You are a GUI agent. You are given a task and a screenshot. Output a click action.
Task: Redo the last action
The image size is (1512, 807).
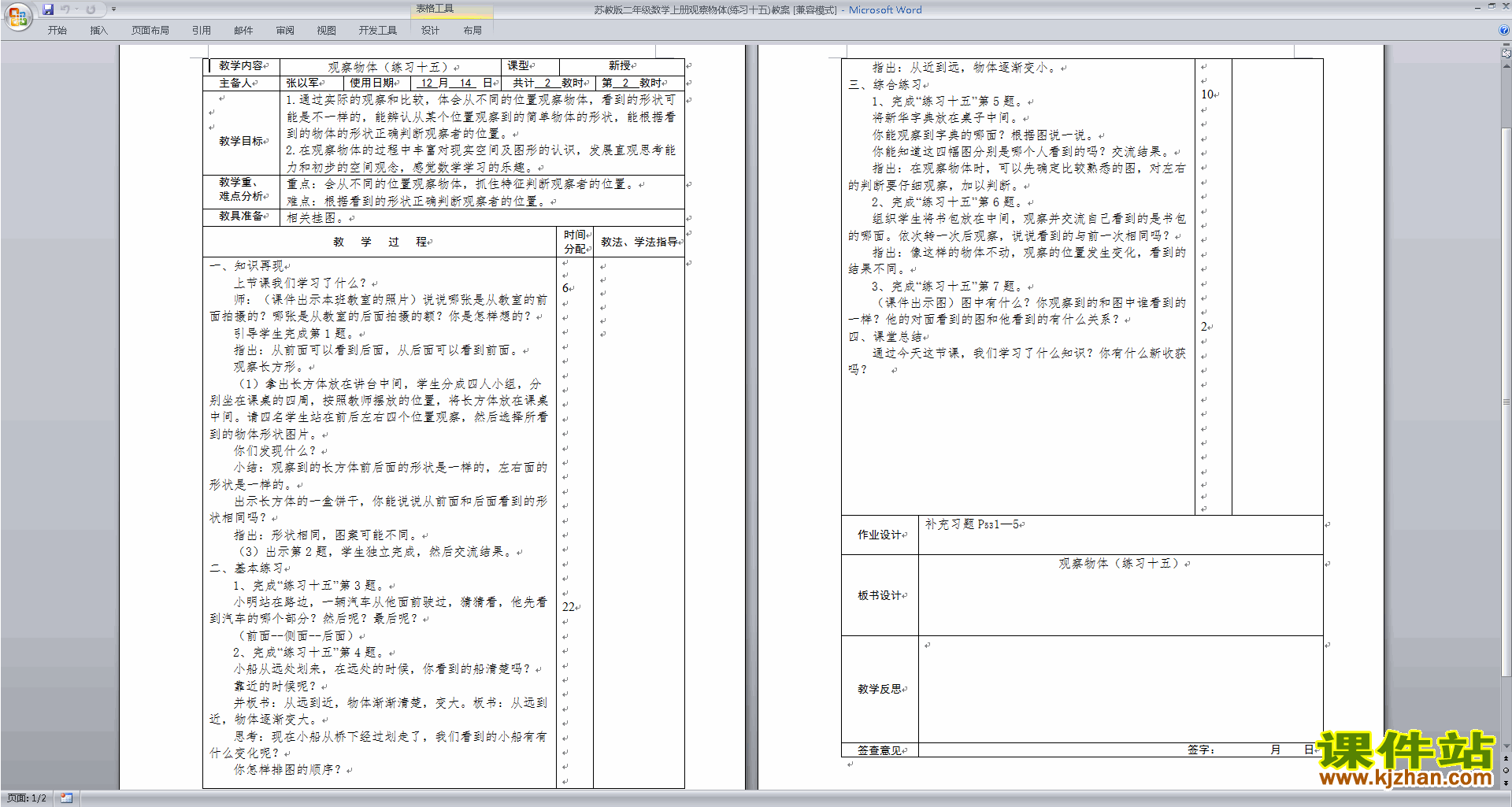91,9
